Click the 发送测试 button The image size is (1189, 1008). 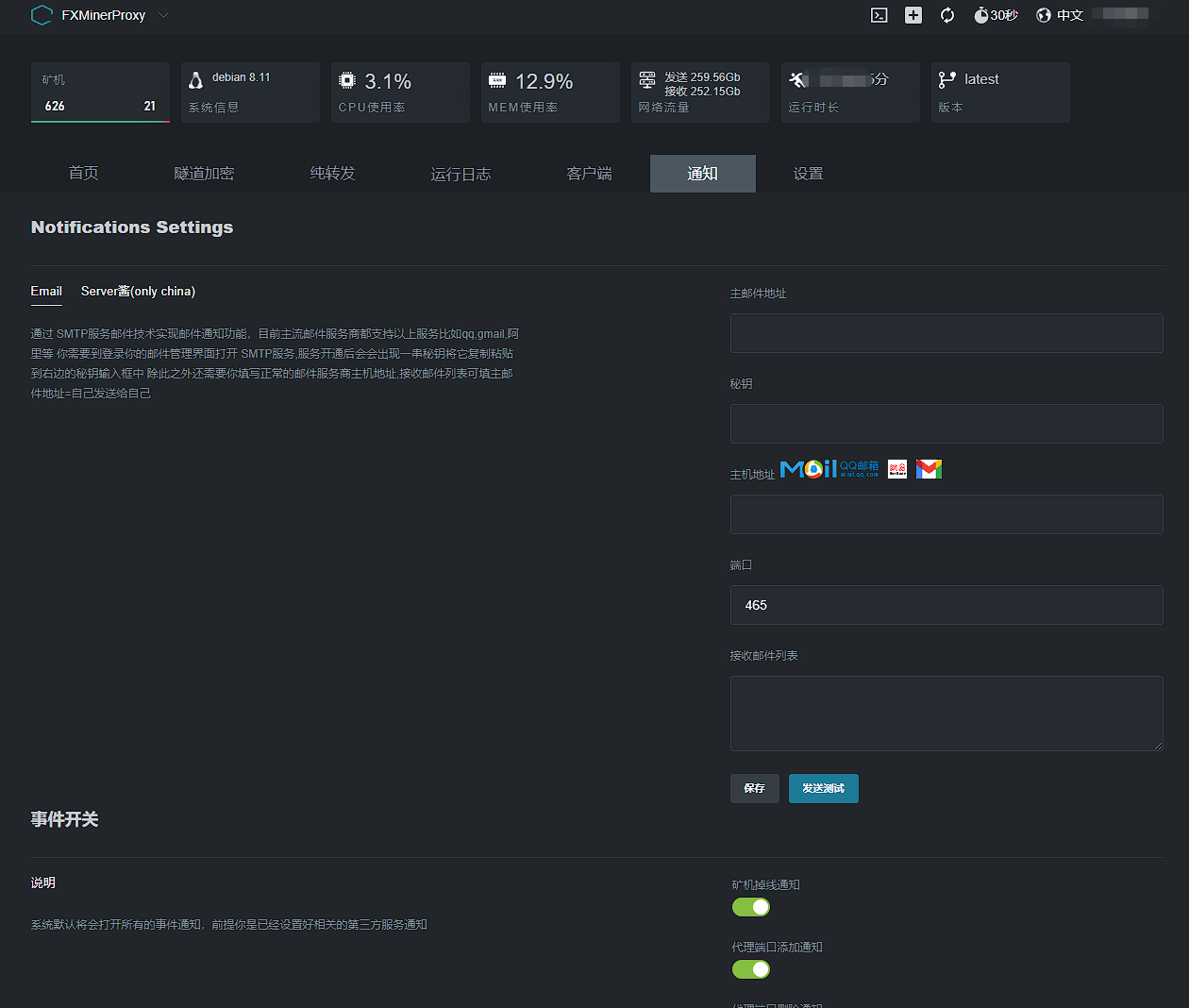click(x=824, y=788)
